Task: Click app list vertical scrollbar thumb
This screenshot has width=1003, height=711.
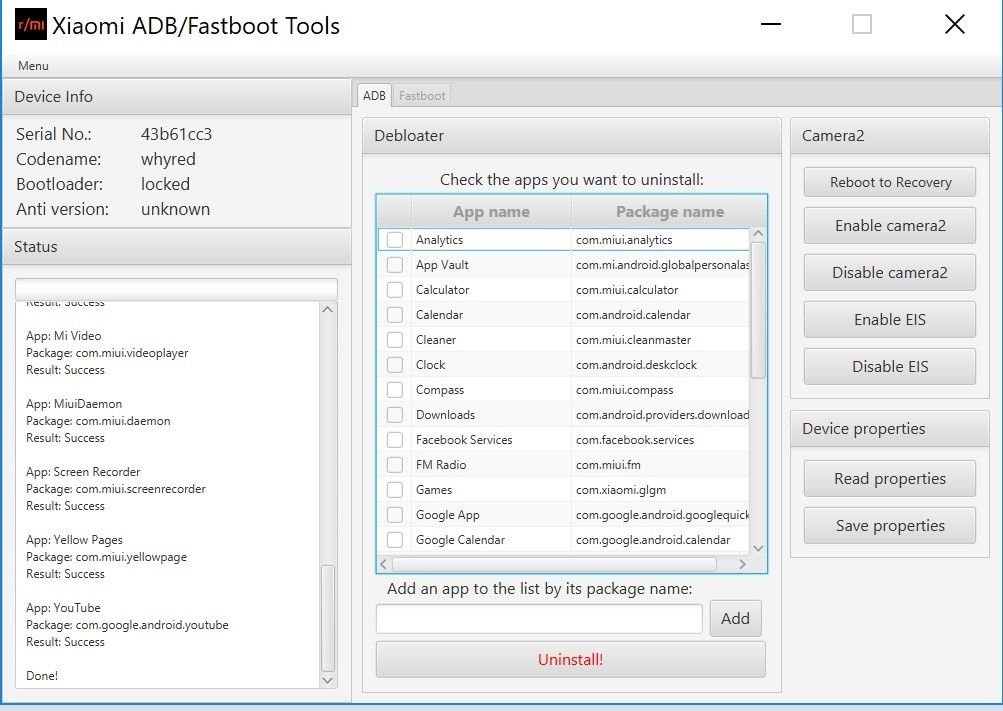Action: click(758, 310)
